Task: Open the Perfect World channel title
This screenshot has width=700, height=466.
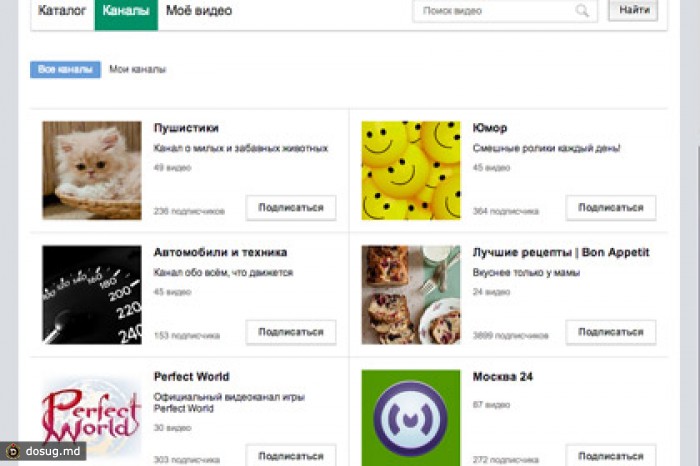Action: [192, 377]
